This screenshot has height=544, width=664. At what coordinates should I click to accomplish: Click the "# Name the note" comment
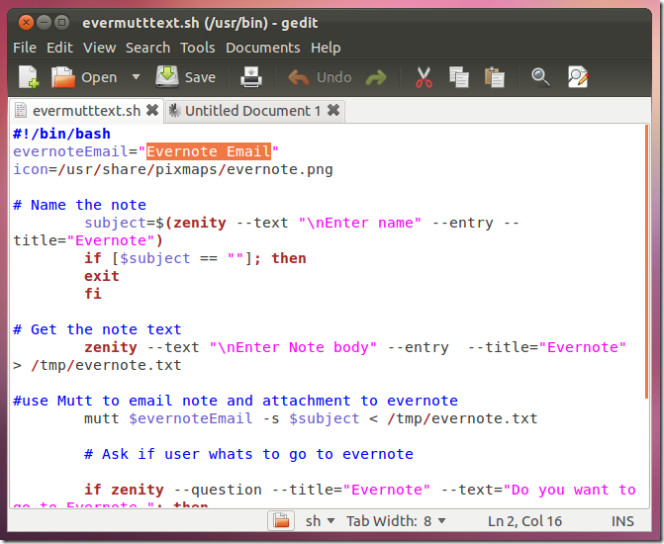[x=80, y=205]
